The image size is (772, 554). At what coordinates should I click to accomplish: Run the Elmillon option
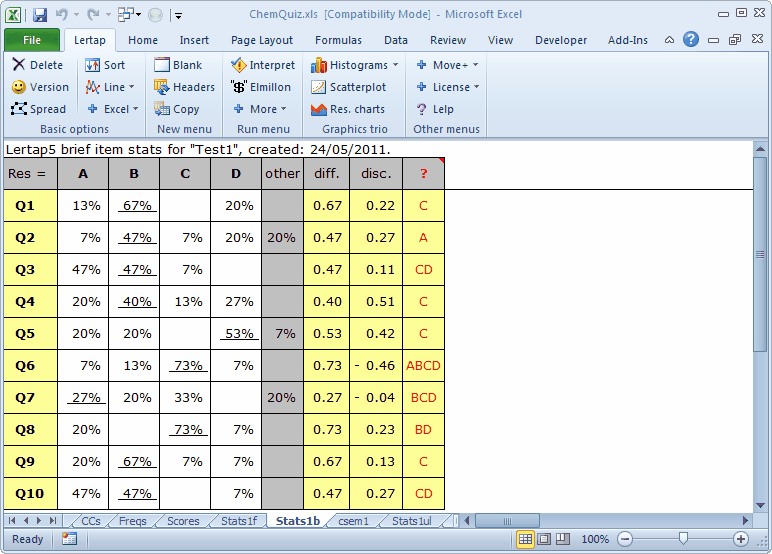tap(239, 87)
